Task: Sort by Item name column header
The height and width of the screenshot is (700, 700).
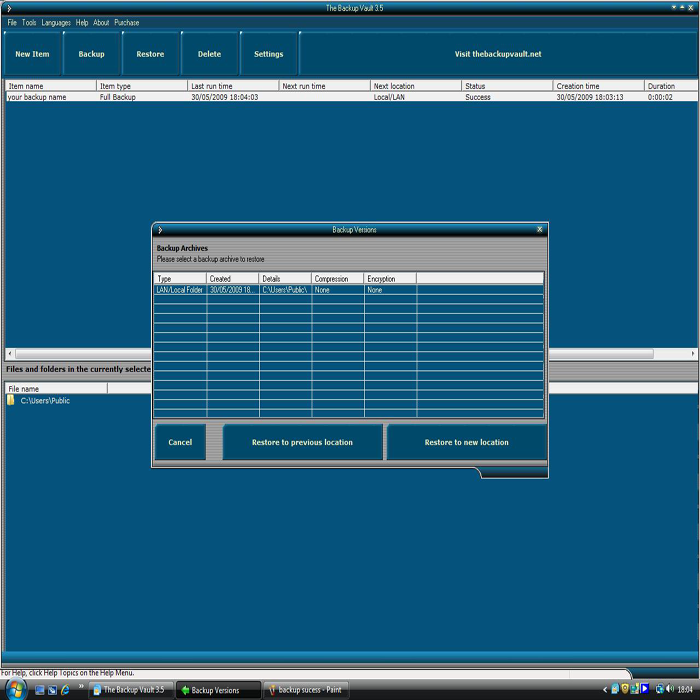Action: point(51,86)
